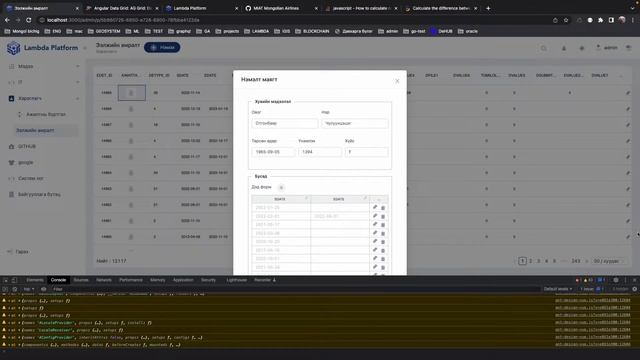Click the trash icon in the third dialog table row
The width and height of the screenshot is (640, 360).
pyautogui.click(x=383, y=225)
